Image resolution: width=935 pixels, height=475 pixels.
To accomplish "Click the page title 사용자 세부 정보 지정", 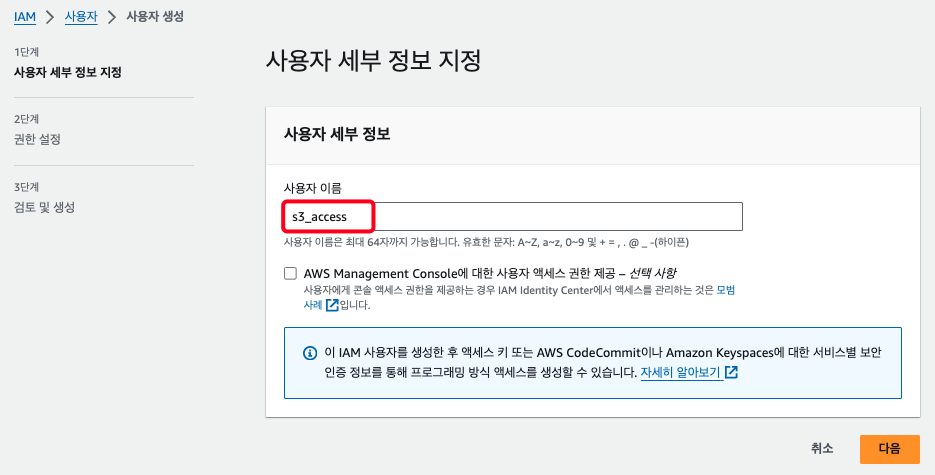I will (x=373, y=60).
